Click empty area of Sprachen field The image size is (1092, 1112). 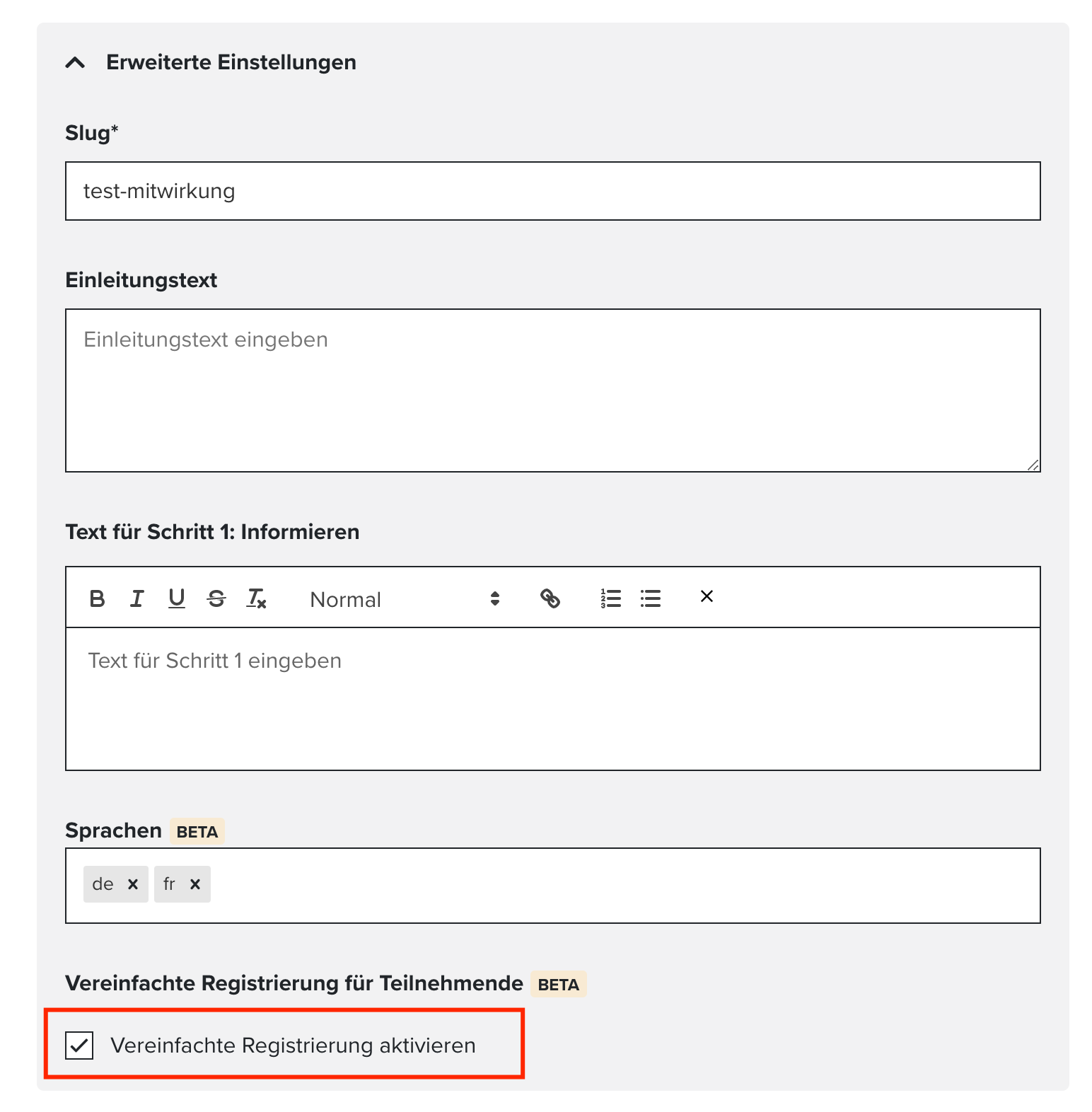[x=622, y=886]
